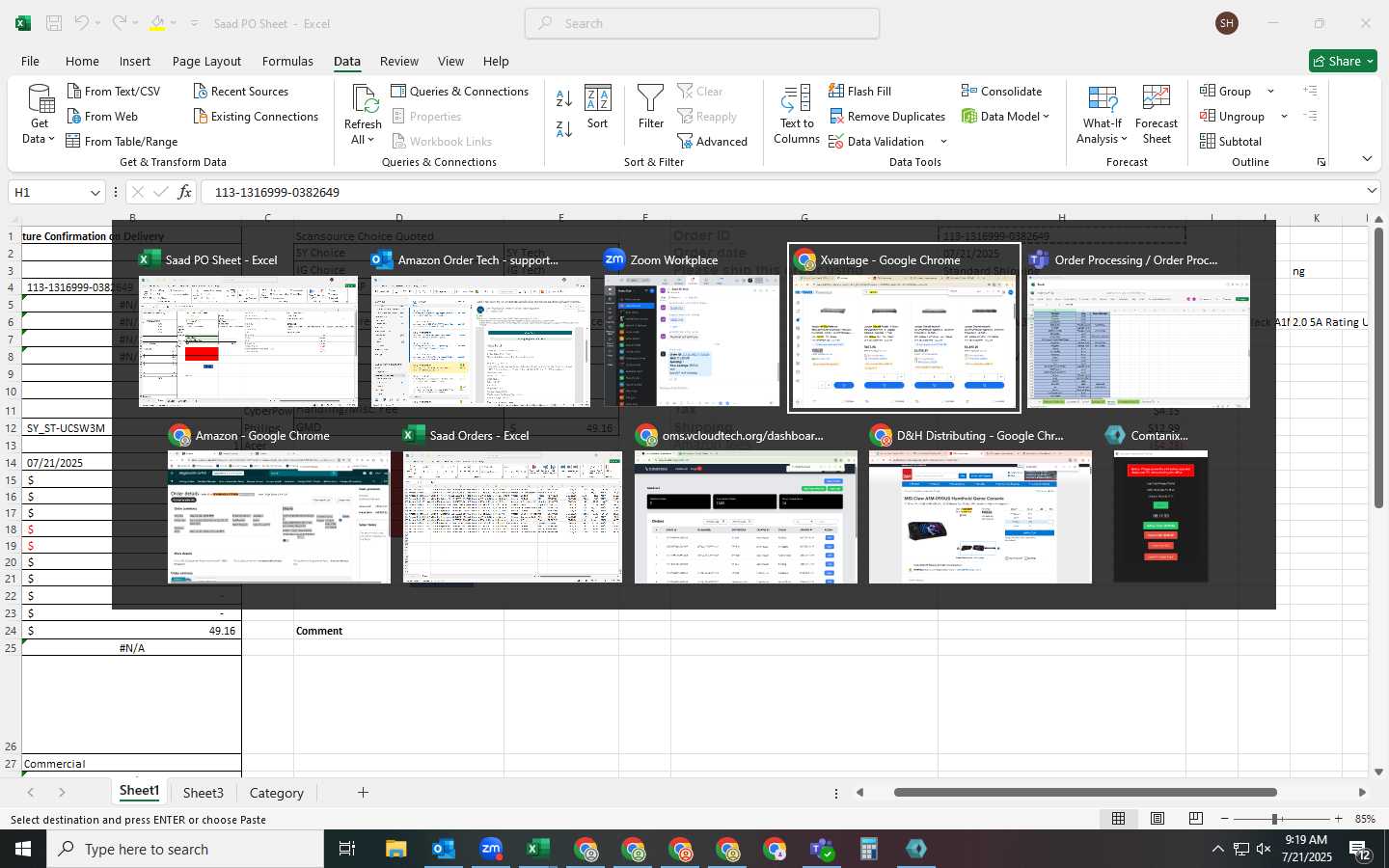Screen dimensions: 1389x868
Task: Open the Sheet3 worksheet tab
Action: pyautogui.click(x=204, y=793)
